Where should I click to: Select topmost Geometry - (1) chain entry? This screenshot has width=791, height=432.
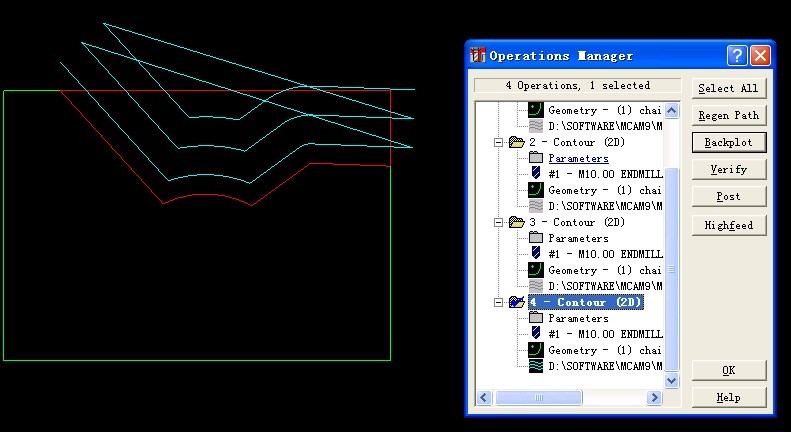pos(604,110)
